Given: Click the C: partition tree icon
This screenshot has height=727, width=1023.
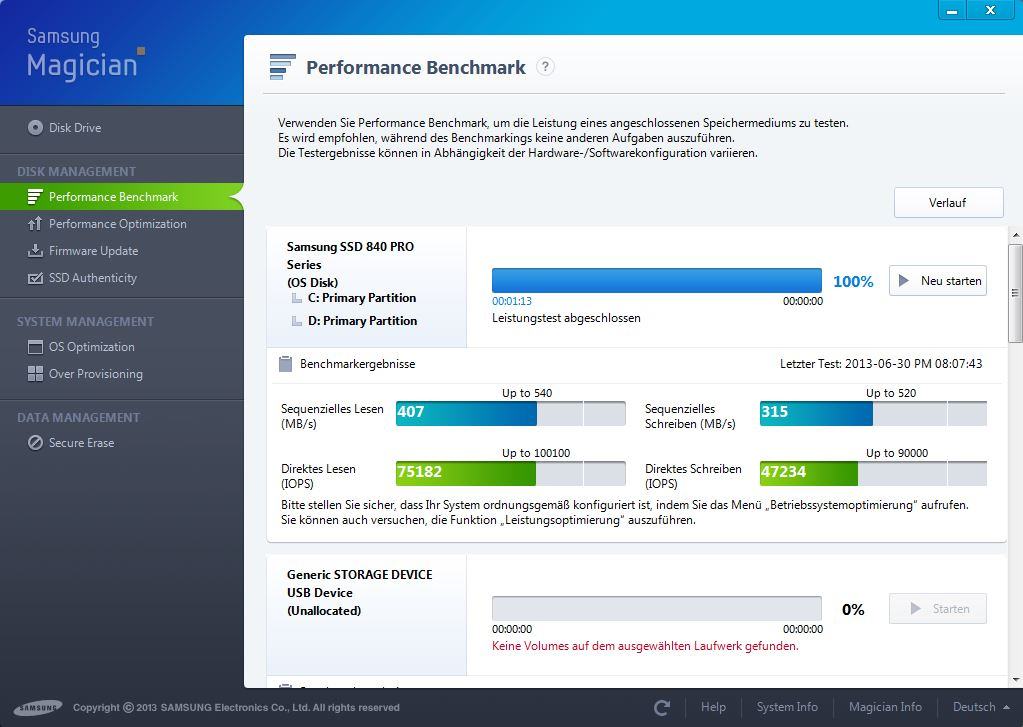Looking at the screenshot, I should (297, 299).
